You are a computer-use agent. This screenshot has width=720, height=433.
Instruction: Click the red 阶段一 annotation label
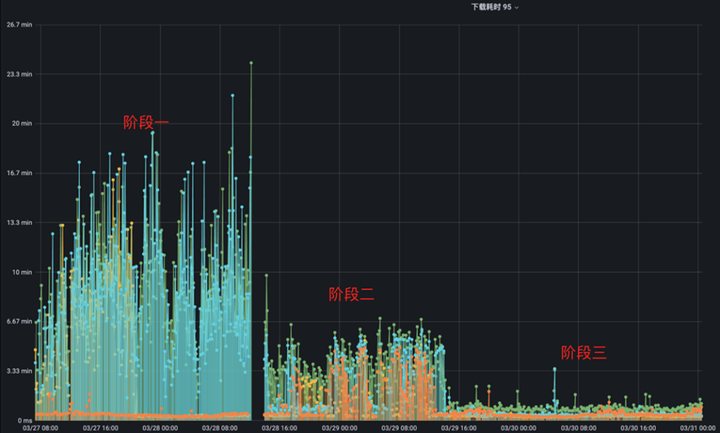click(x=146, y=122)
